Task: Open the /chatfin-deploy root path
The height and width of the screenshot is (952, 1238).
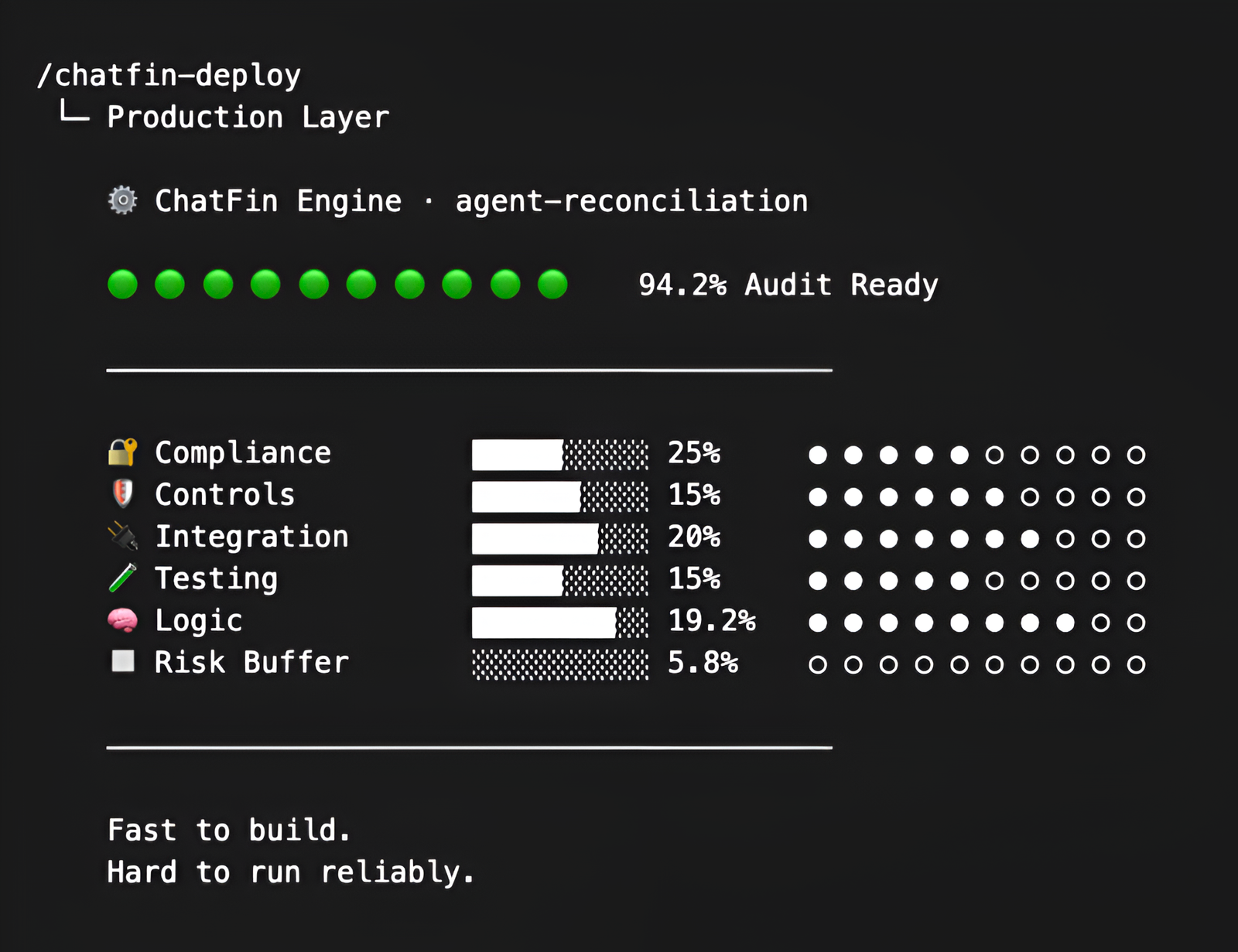Action: point(169,75)
